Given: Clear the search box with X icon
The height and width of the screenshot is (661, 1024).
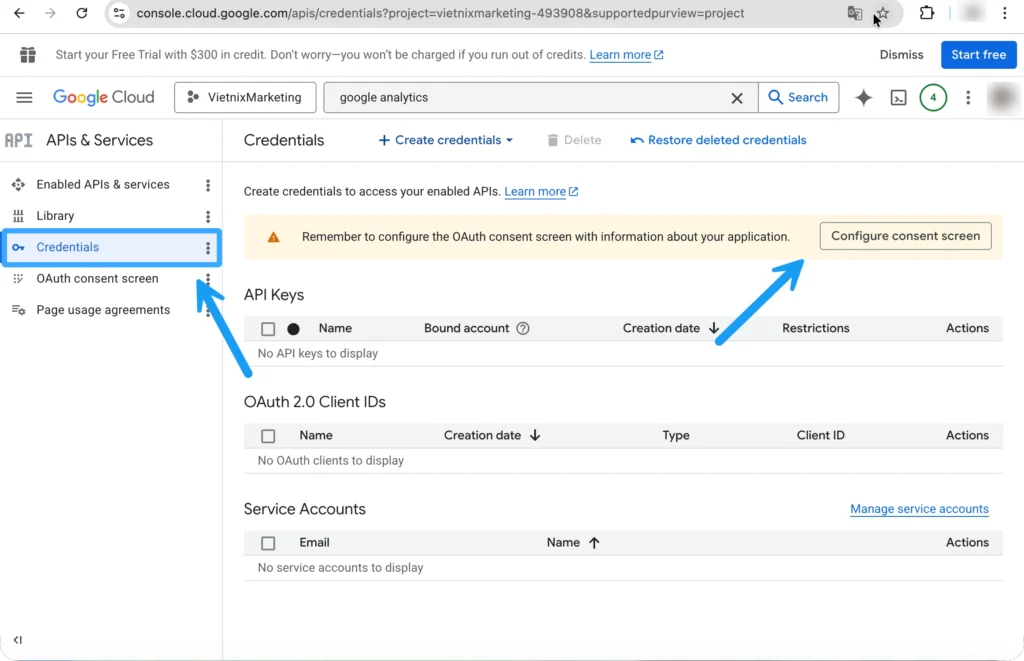Looking at the screenshot, I should coord(737,98).
